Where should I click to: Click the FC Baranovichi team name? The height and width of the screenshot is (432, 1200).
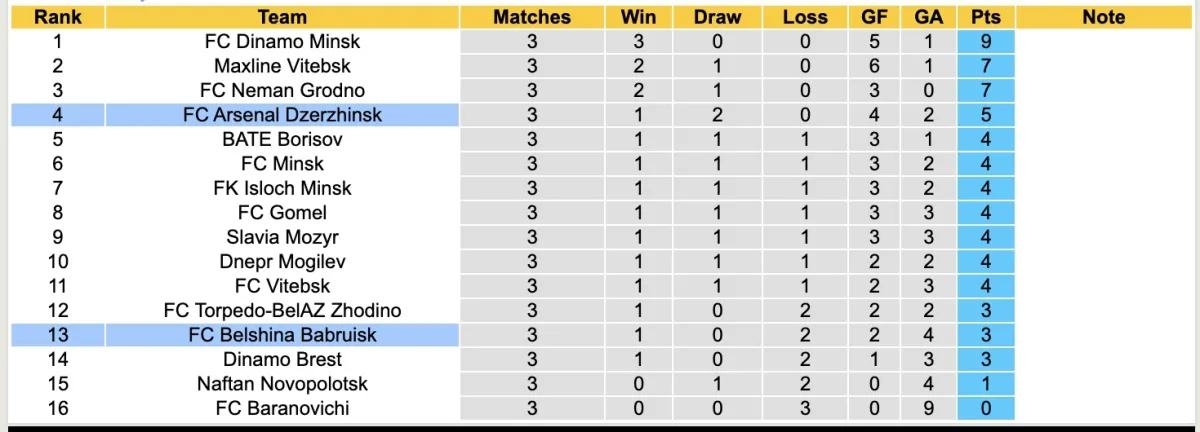(x=282, y=408)
